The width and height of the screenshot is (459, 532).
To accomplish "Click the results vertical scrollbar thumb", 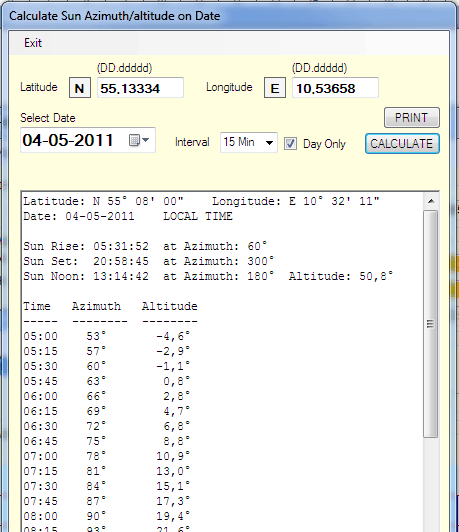I will [x=431, y=324].
